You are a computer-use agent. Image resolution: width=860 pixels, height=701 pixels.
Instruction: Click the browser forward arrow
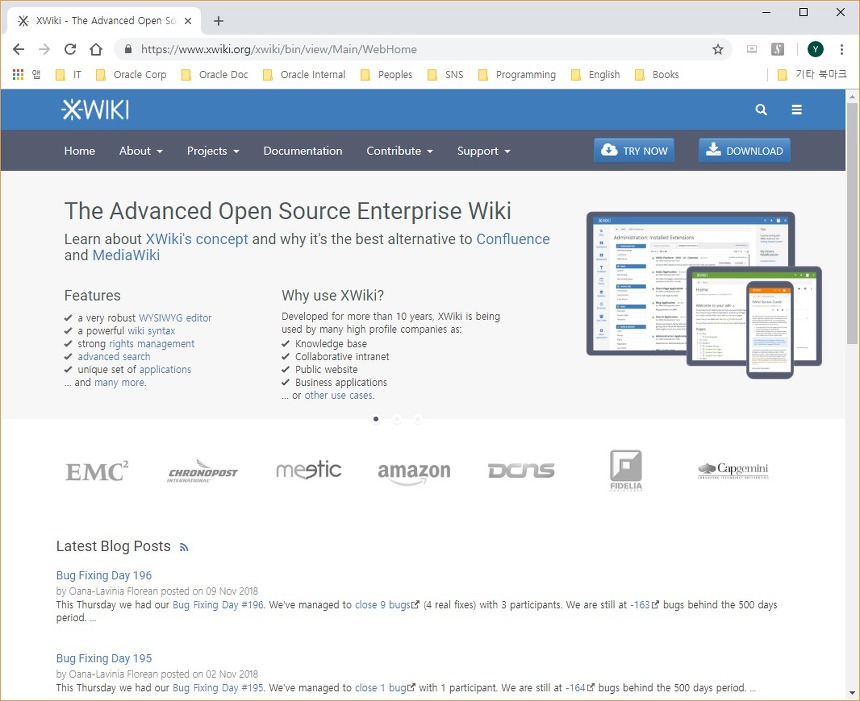point(44,49)
